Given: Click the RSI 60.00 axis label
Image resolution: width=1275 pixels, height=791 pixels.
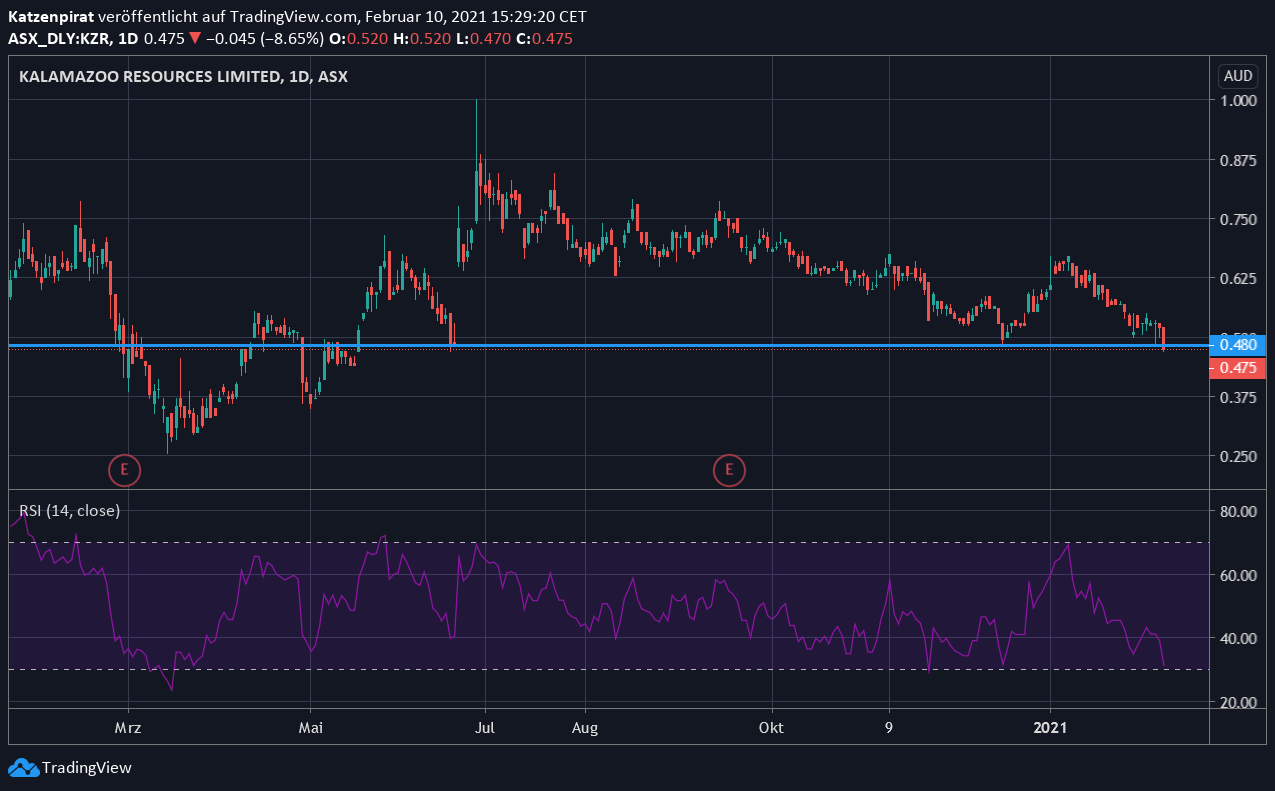Looking at the screenshot, I should (1237, 575).
